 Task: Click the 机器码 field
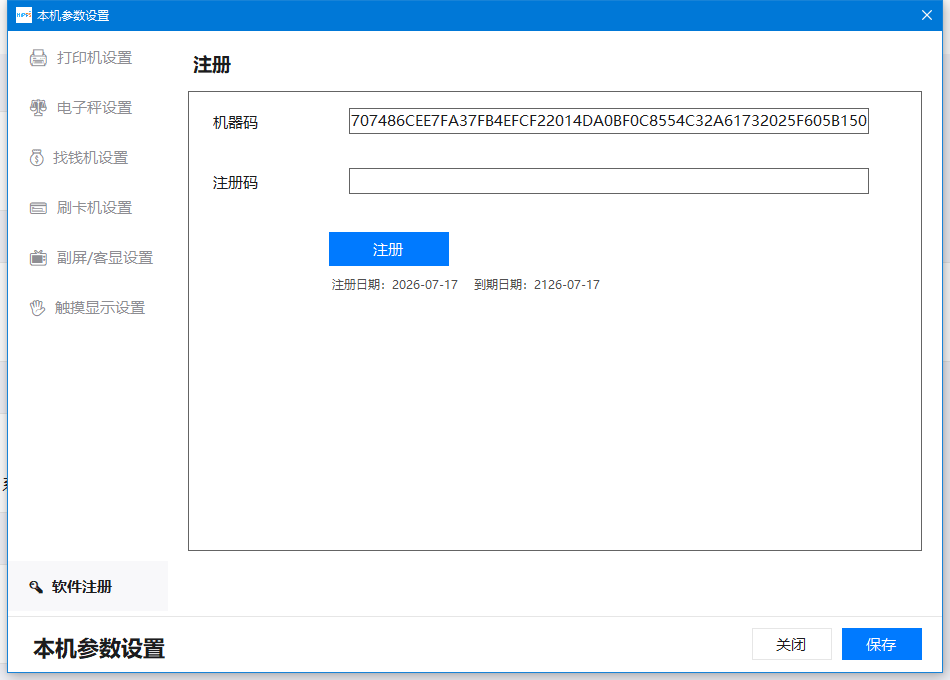coord(609,121)
